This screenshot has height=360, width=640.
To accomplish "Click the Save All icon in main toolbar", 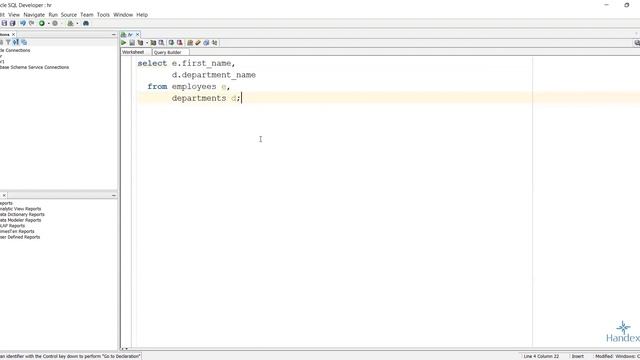I will pos(13,23).
